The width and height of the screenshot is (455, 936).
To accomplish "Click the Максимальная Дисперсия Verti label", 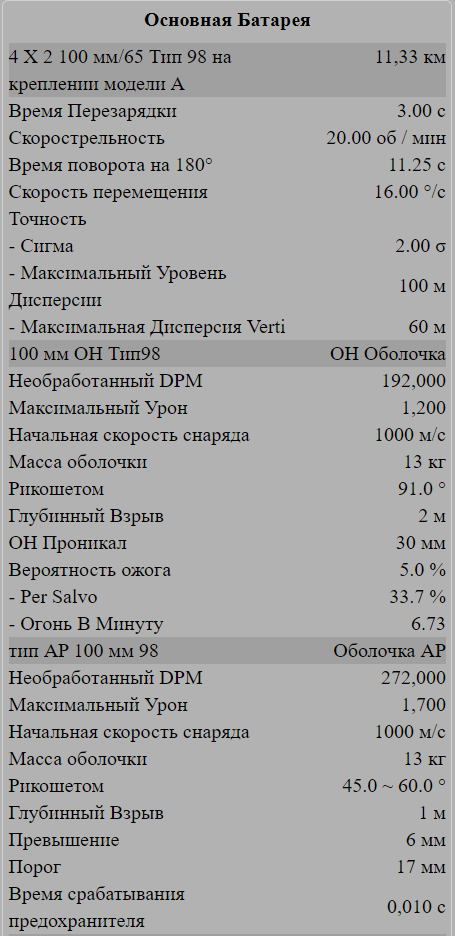I will click(147, 327).
